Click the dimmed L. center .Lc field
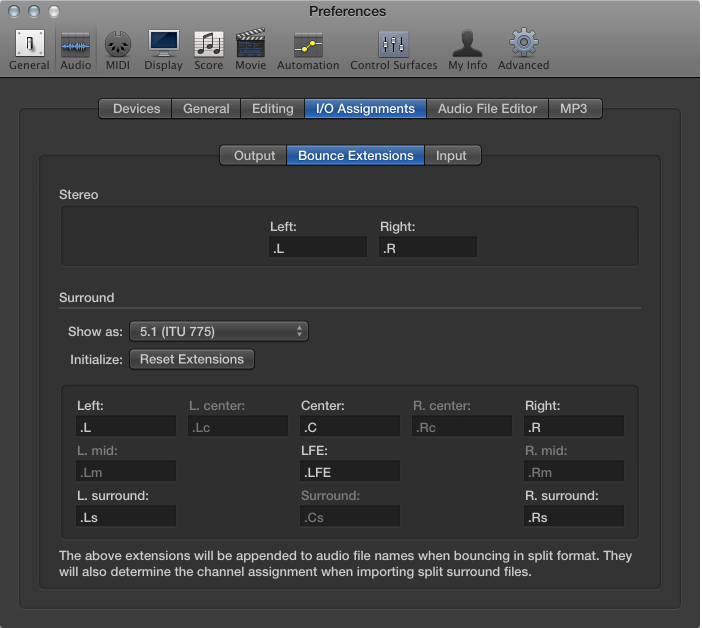This screenshot has height=628, width=702. pyautogui.click(x=238, y=427)
